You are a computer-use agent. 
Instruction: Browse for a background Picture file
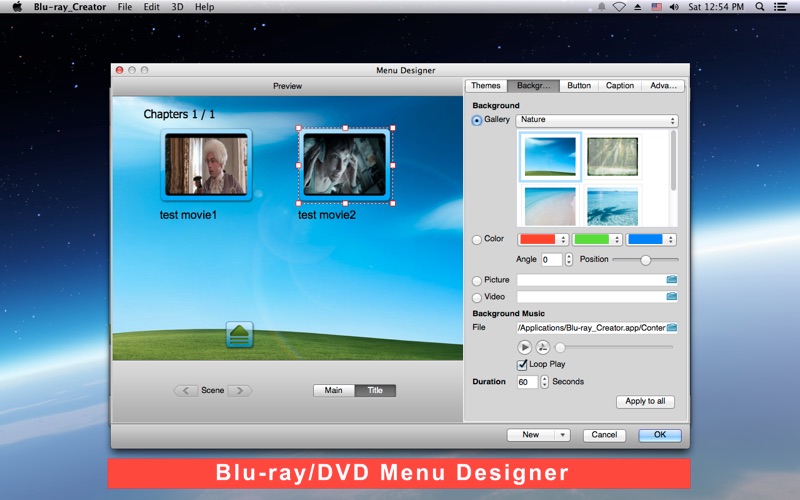pos(671,280)
